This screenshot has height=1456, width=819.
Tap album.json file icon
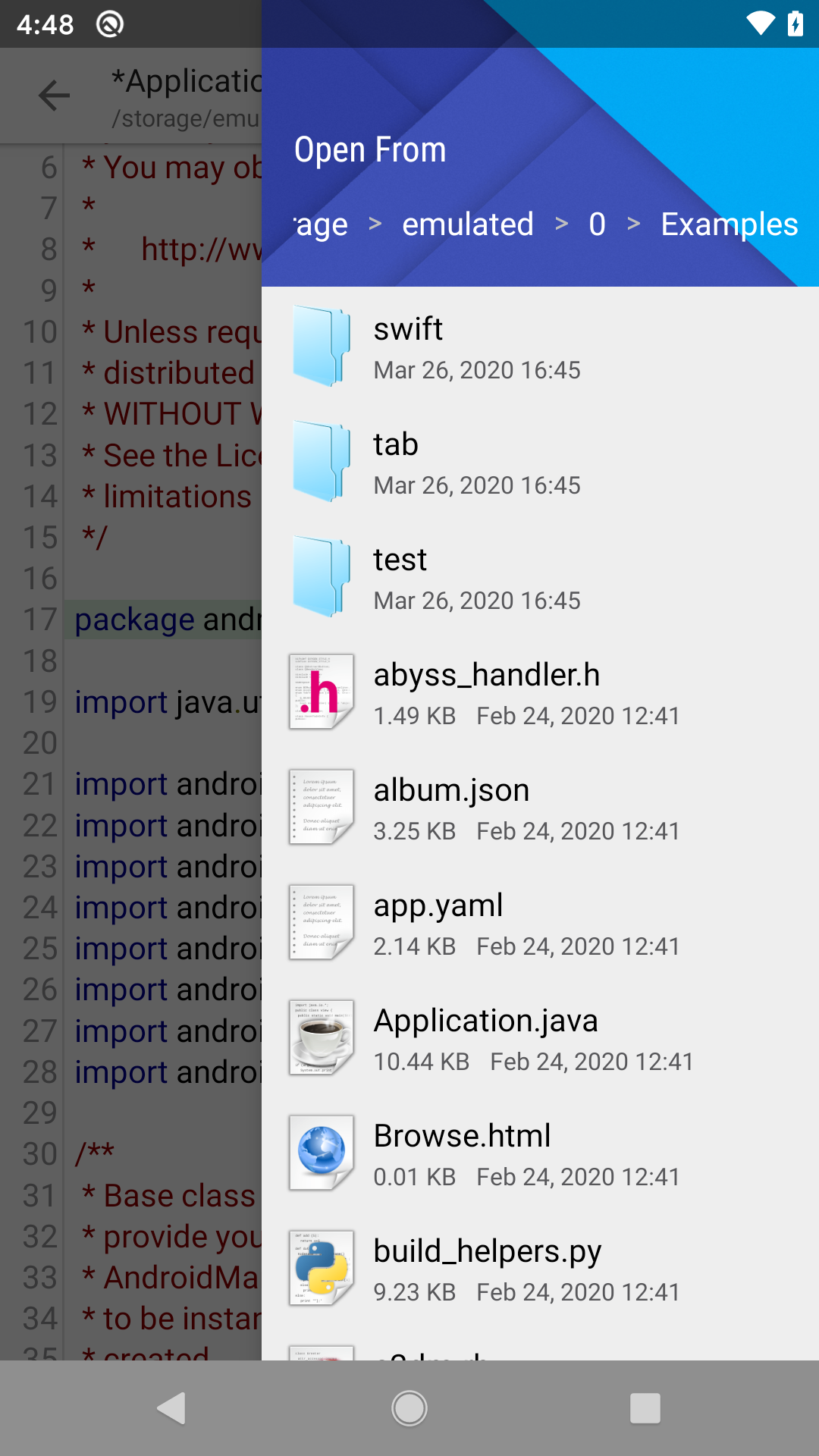pos(322,807)
